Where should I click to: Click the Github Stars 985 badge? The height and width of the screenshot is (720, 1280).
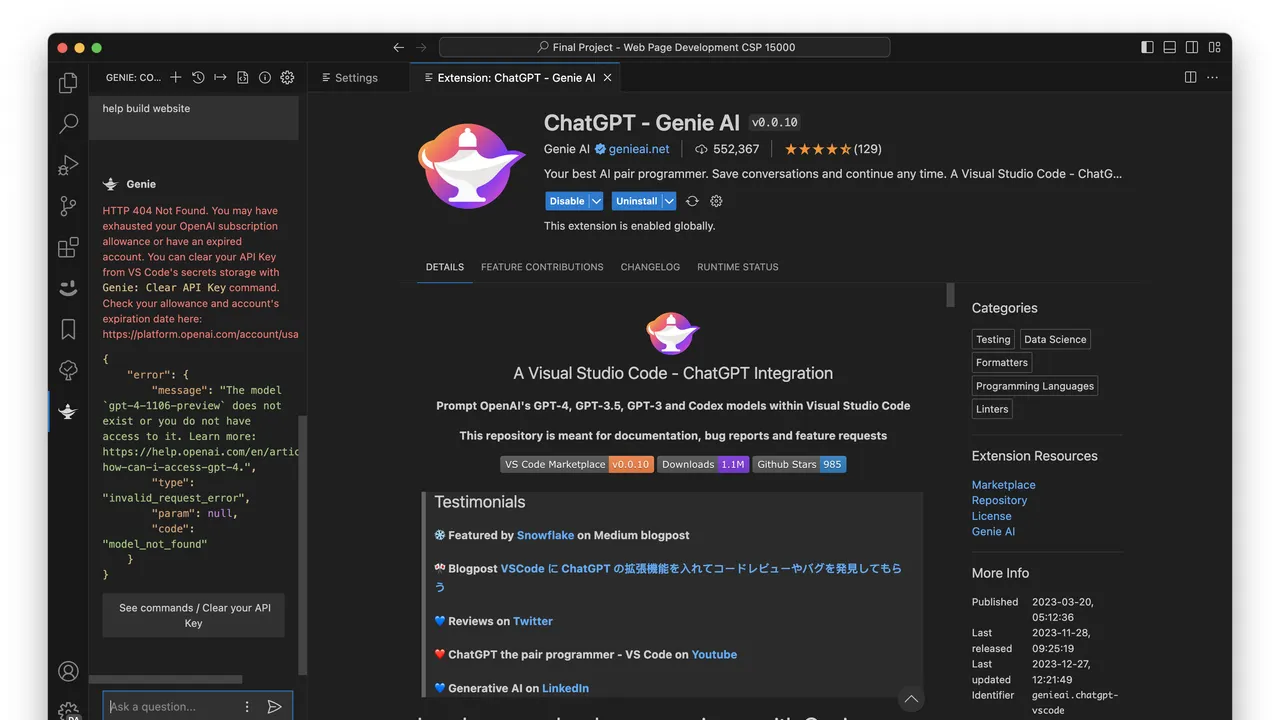[799, 464]
